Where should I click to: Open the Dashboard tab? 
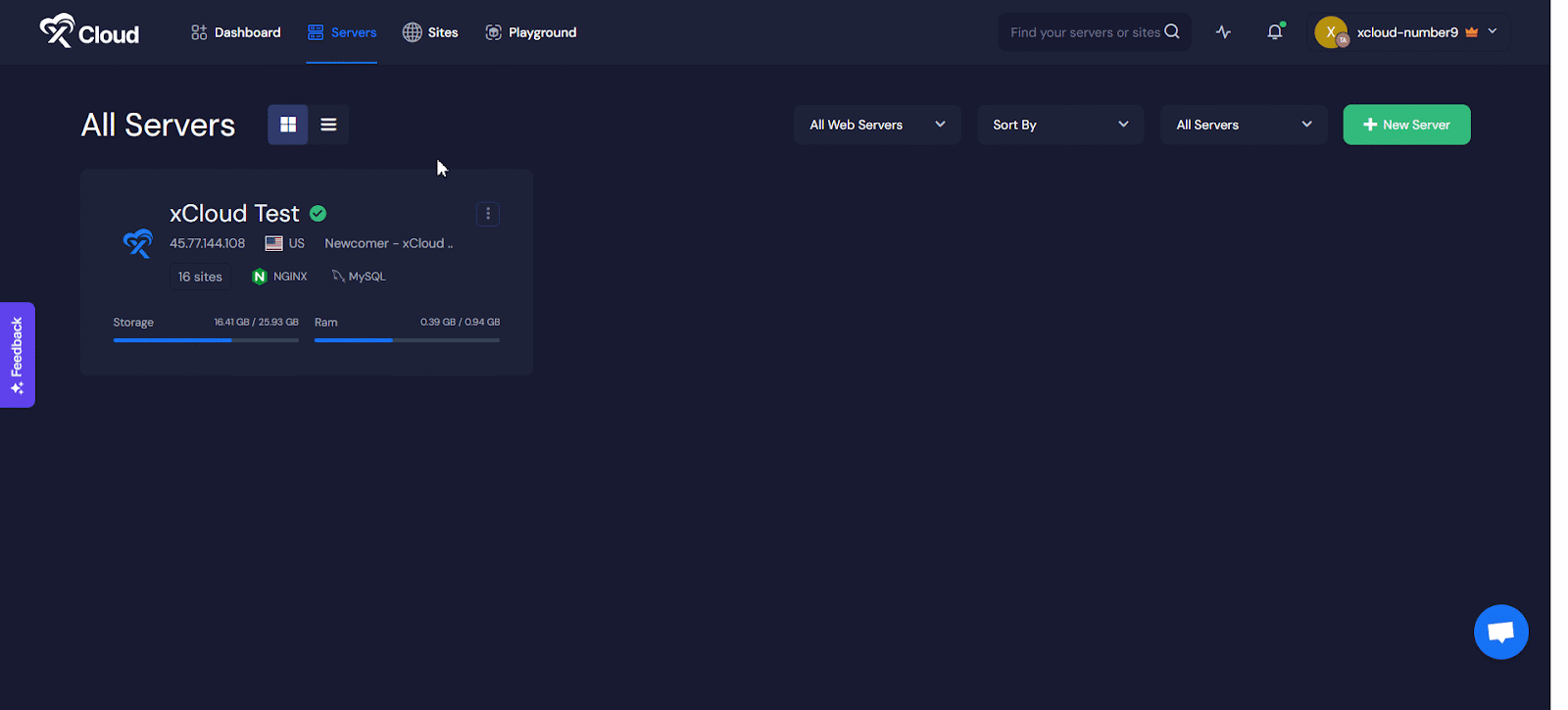tap(236, 32)
